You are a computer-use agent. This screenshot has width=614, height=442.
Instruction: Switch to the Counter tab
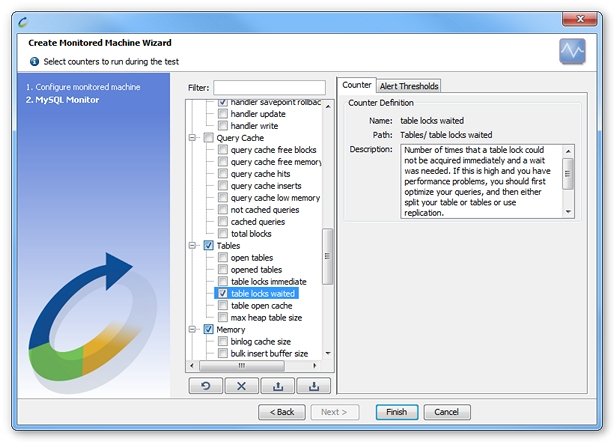coord(357,85)
